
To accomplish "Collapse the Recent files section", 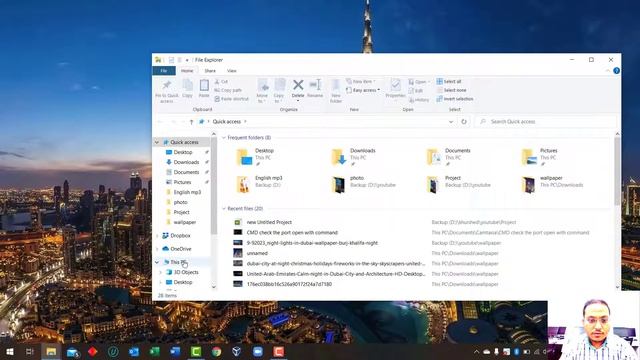I will (224, 209).
